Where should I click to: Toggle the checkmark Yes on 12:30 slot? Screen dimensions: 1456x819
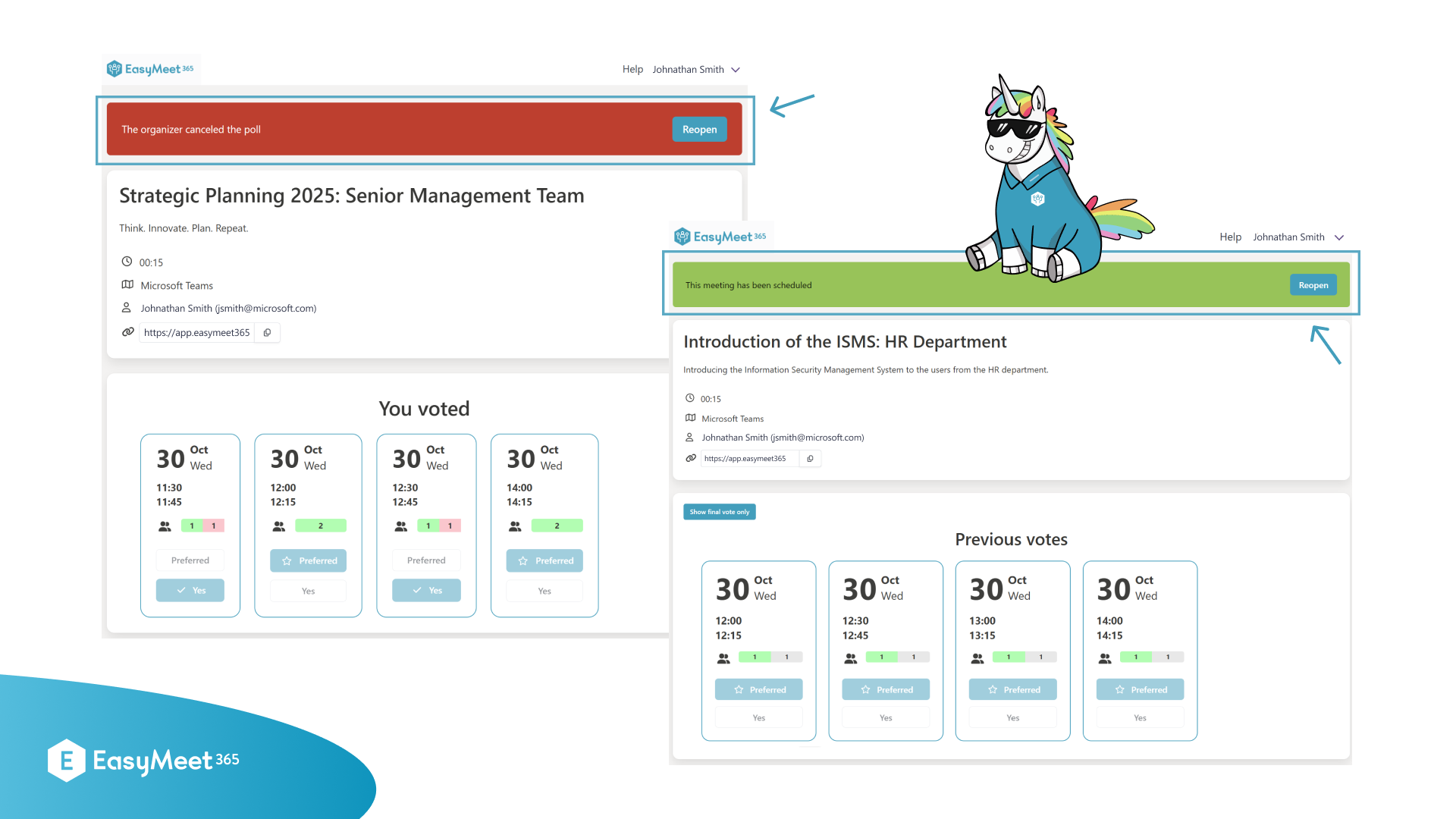[x=425, y=590]
